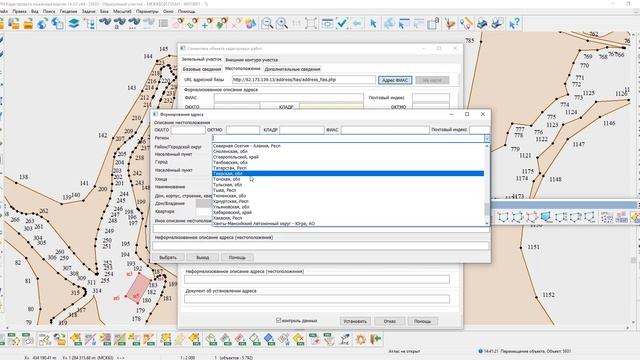Click the layers stack toolbar icon
This screenshot has height=360, width=640.
coord(74,23)
